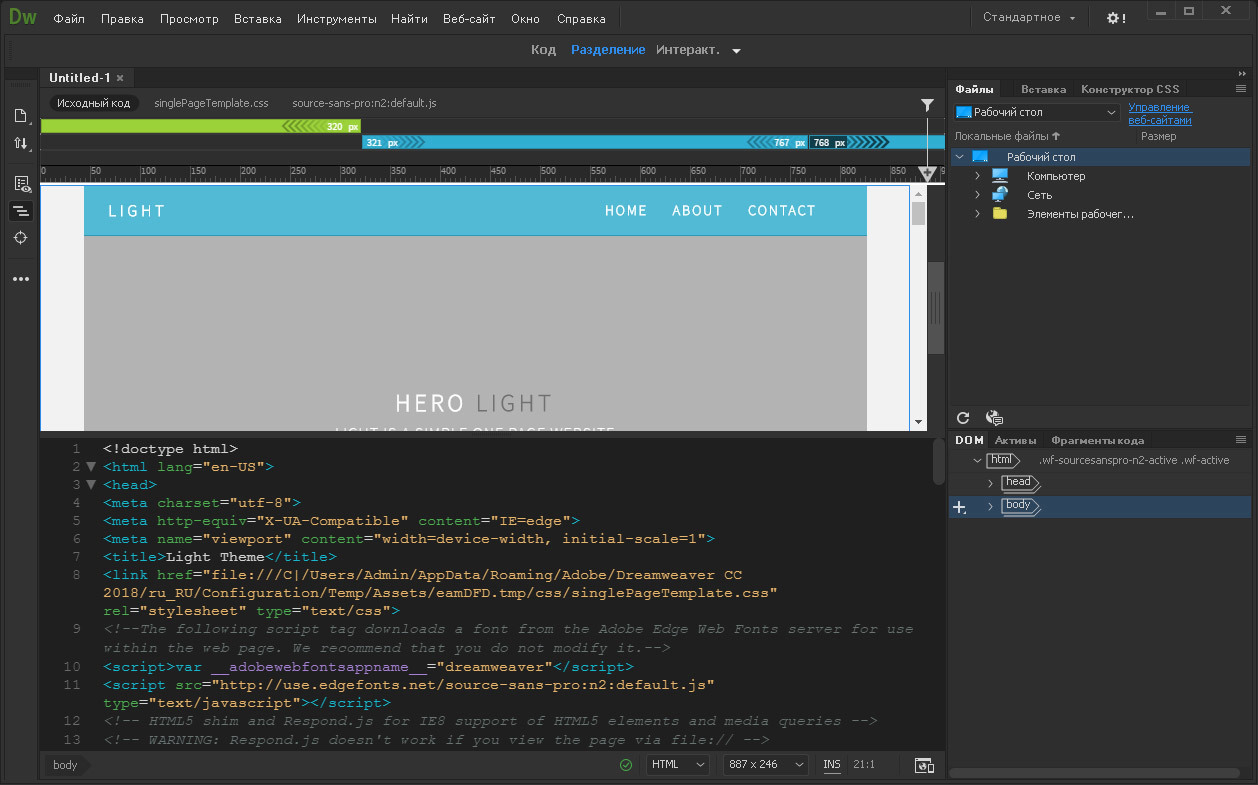1258x785 pixels.
Task: Switch to the Фрагменты кода tab
Action: point(1097,440)
